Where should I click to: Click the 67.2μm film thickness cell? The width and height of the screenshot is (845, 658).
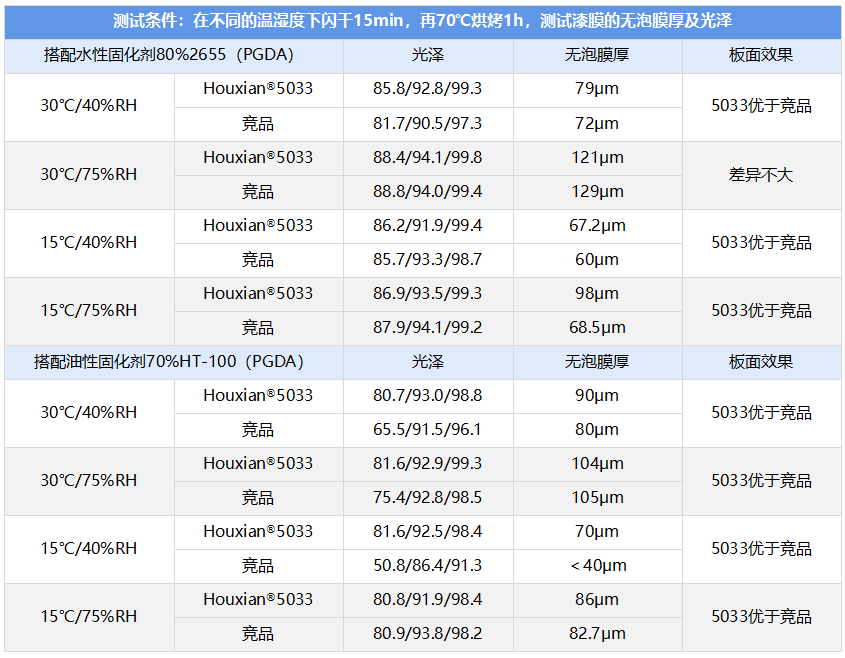click(597, 226)
